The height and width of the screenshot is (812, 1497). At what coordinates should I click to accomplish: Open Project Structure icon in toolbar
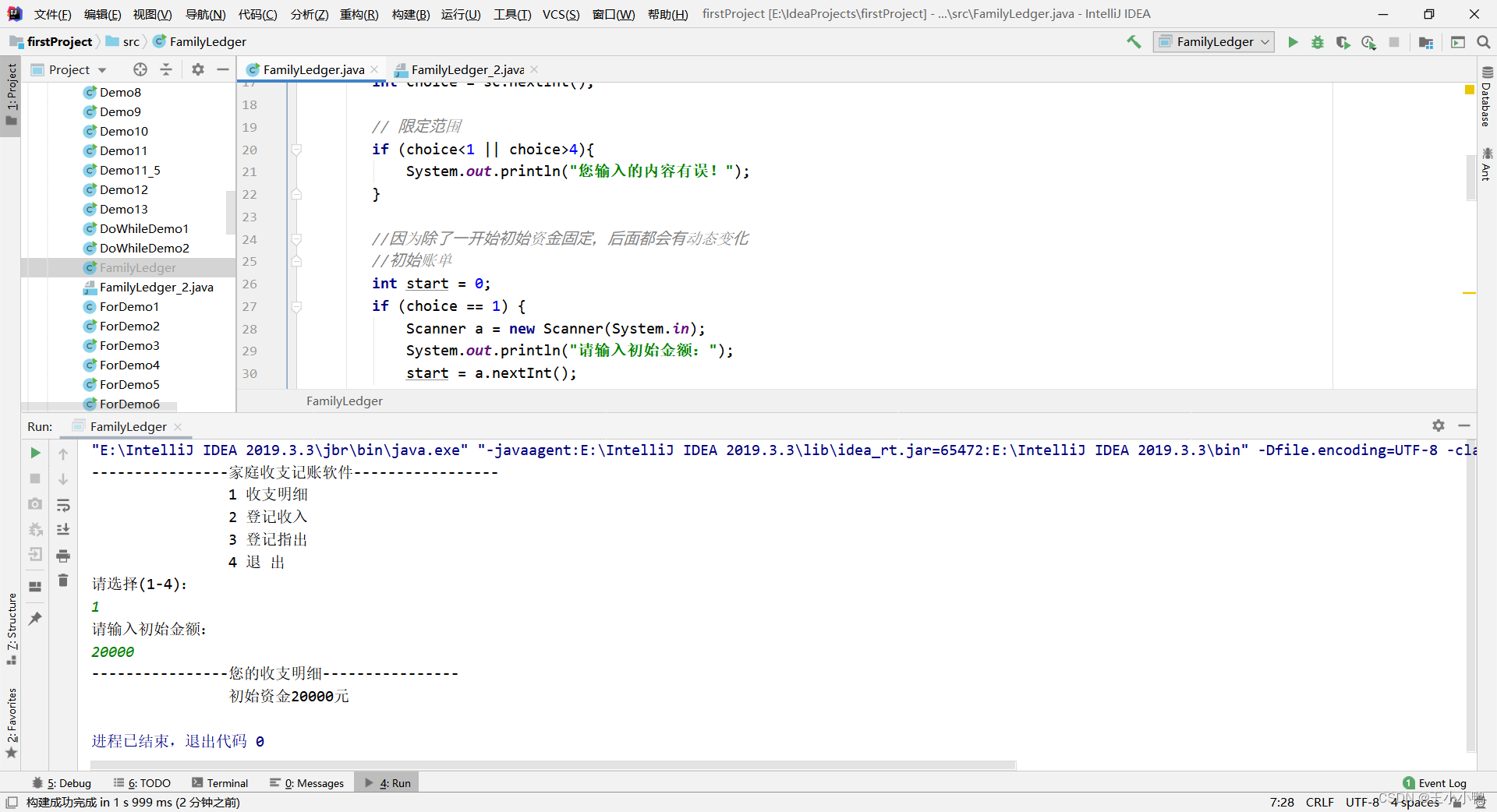[1426, 42]
